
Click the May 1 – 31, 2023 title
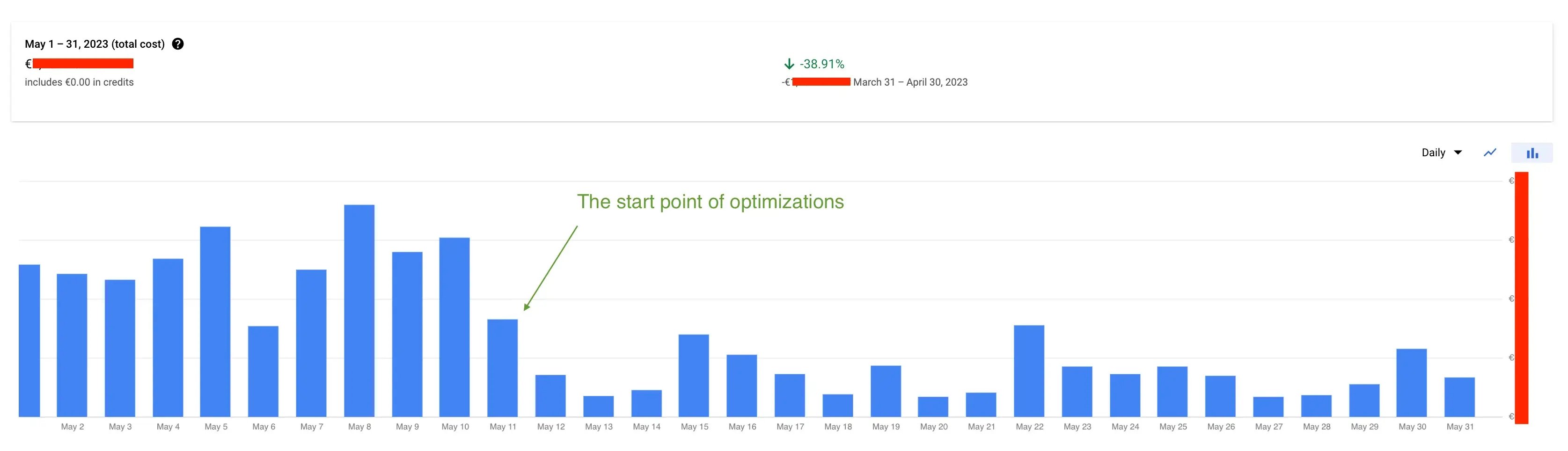click(95, 44)
